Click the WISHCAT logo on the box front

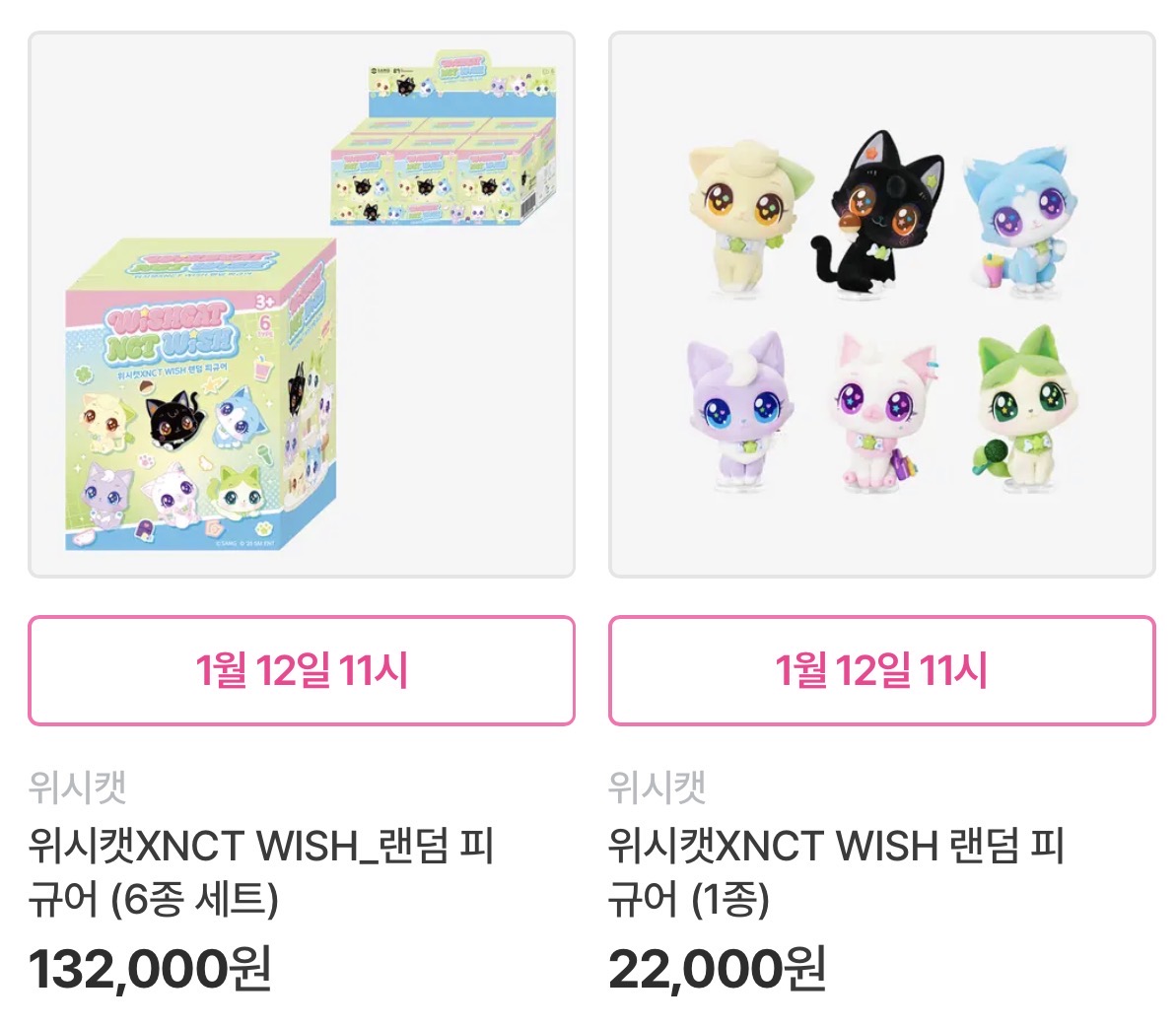172,331
